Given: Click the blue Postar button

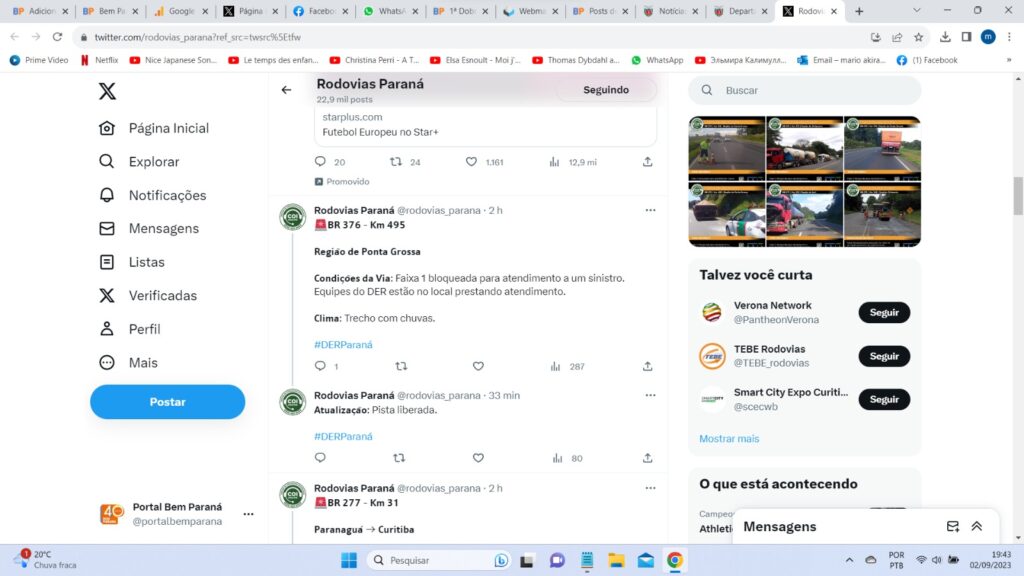Looking at the screenshot, I should 167,402.
